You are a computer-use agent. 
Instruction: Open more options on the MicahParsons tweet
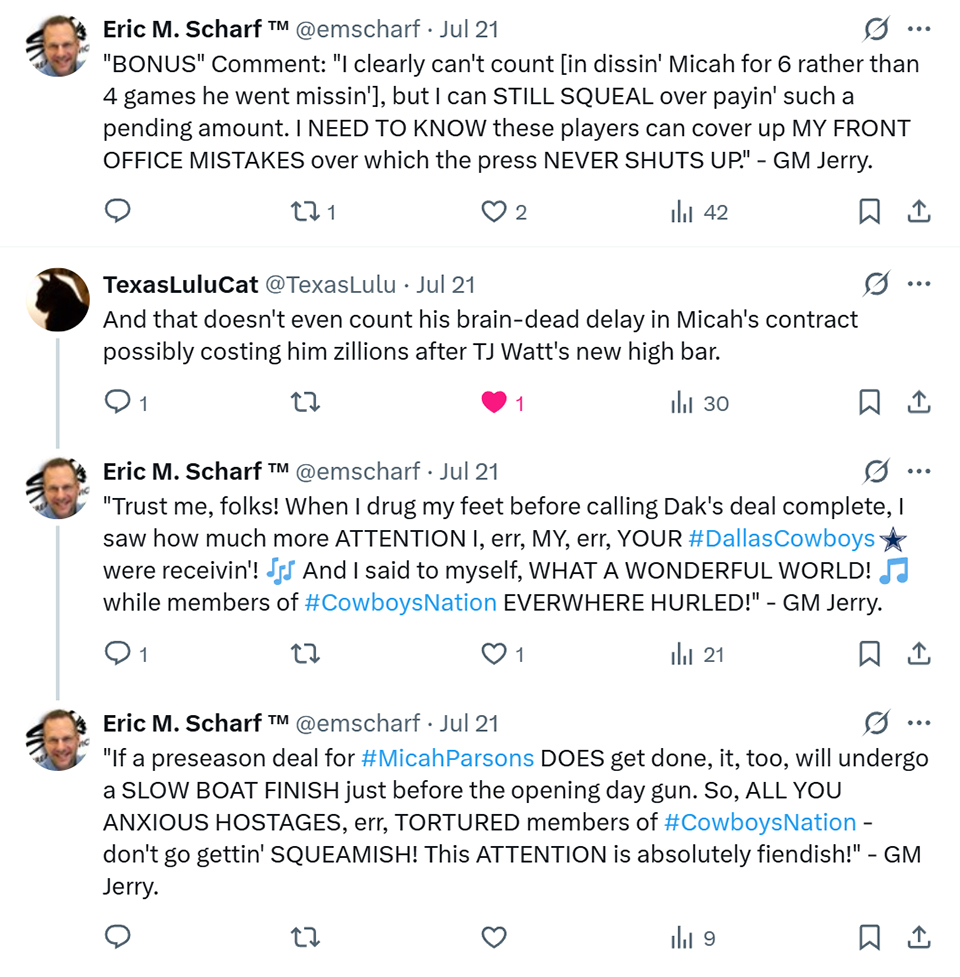pyautogui.click(x=918, y=723)
